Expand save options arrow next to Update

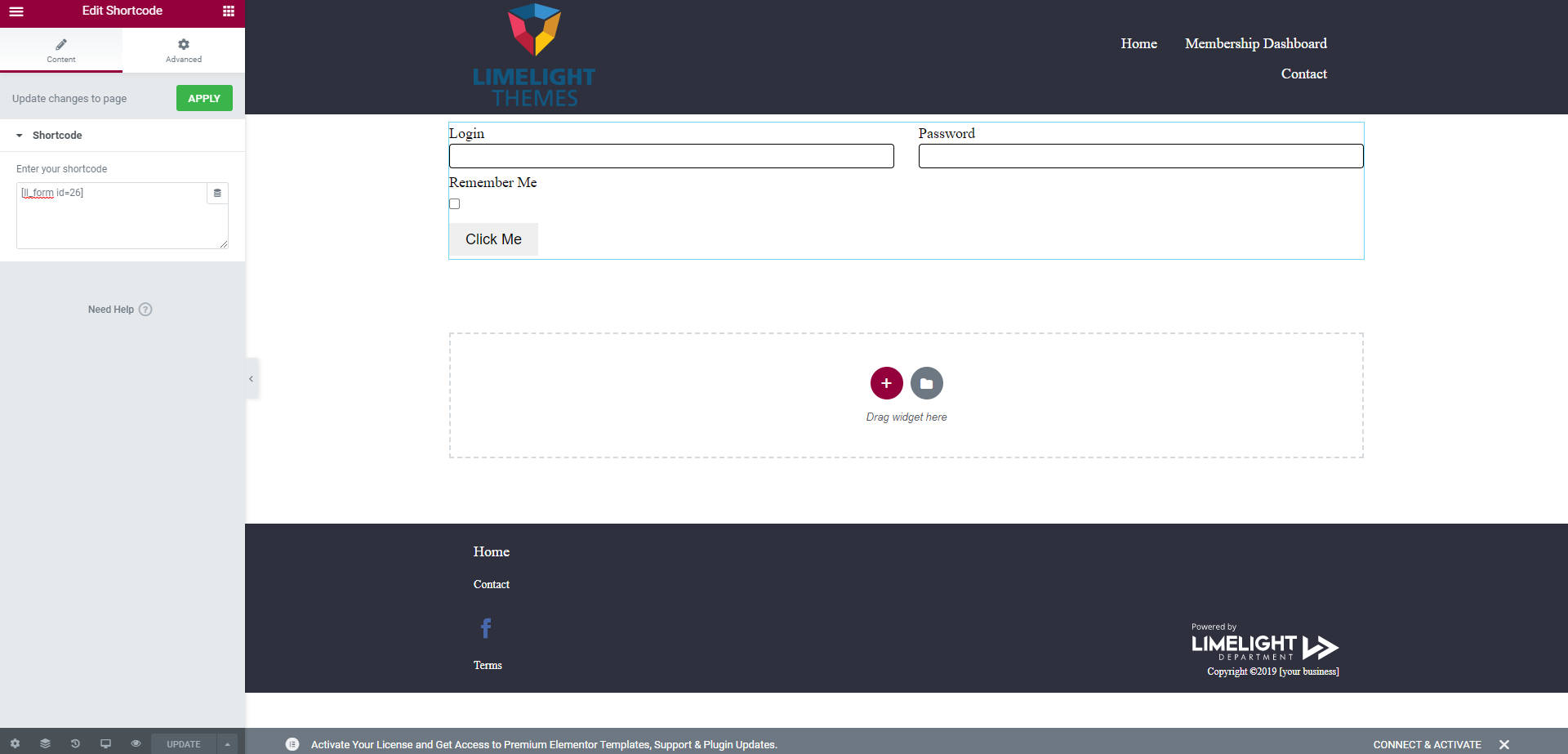pyautogui.click(x=228, y=744)
